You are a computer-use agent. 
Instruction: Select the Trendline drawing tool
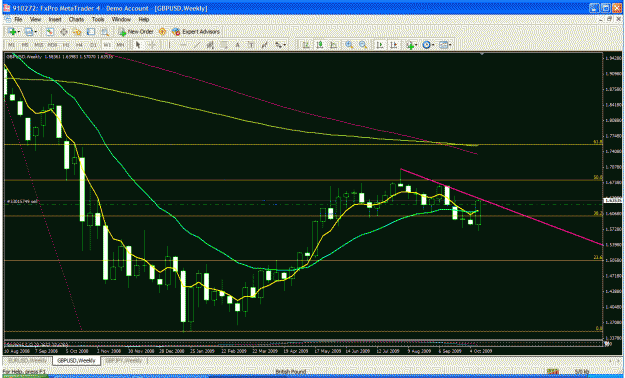(197, 45)
